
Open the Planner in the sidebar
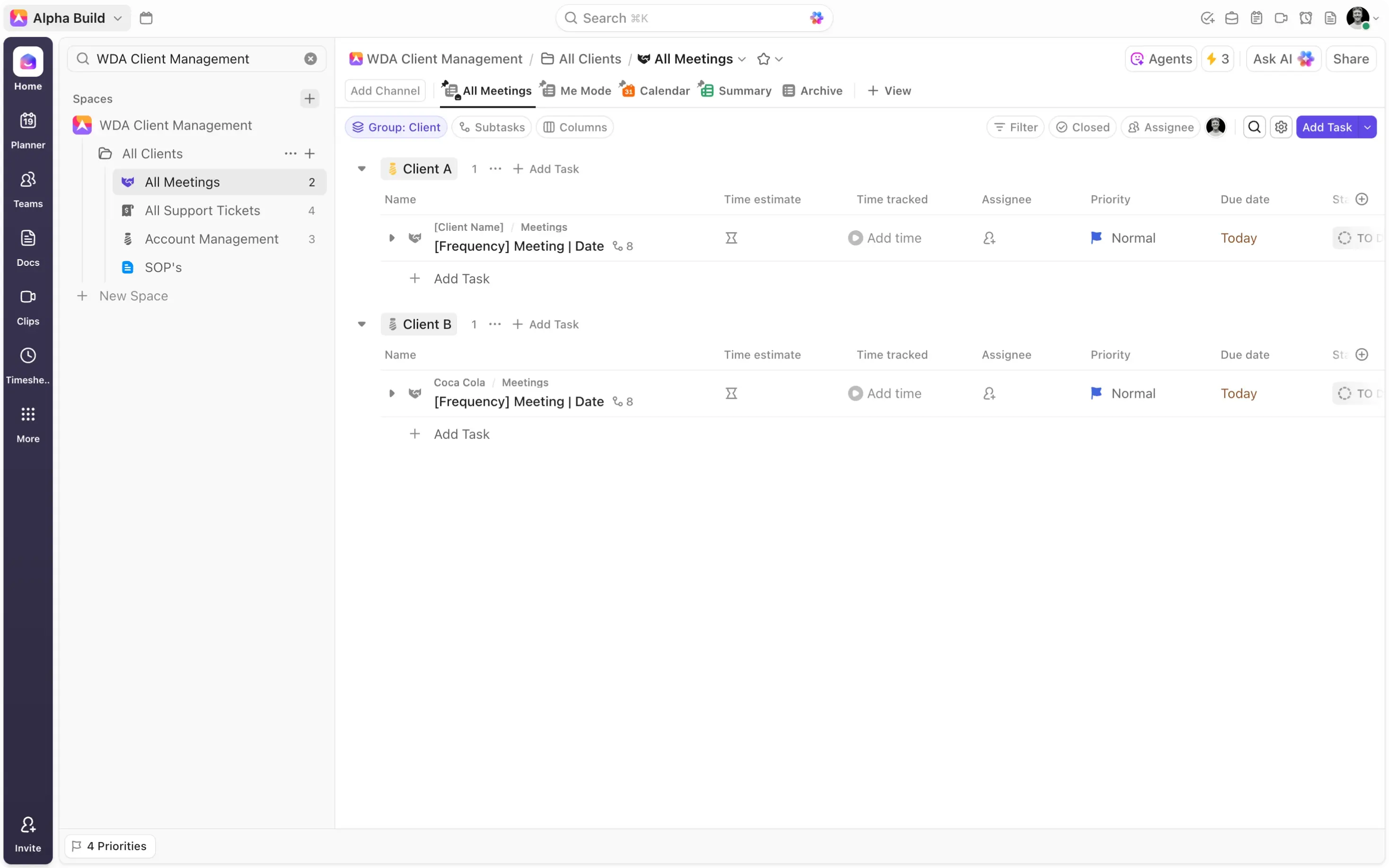27,130
